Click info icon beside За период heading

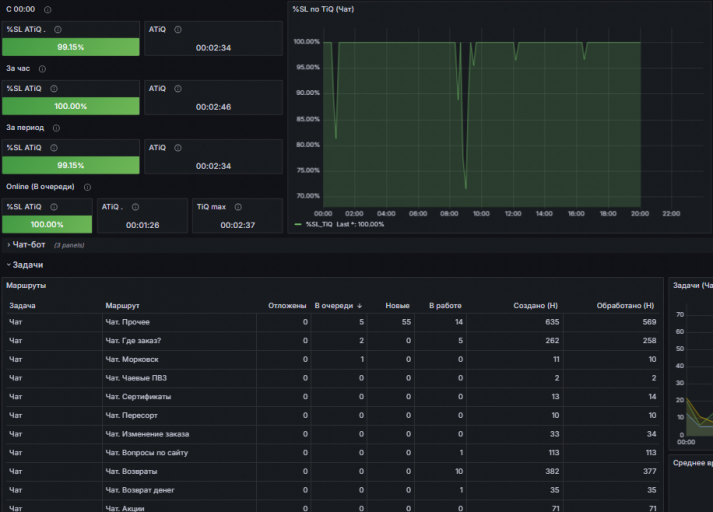coord(56,128)
